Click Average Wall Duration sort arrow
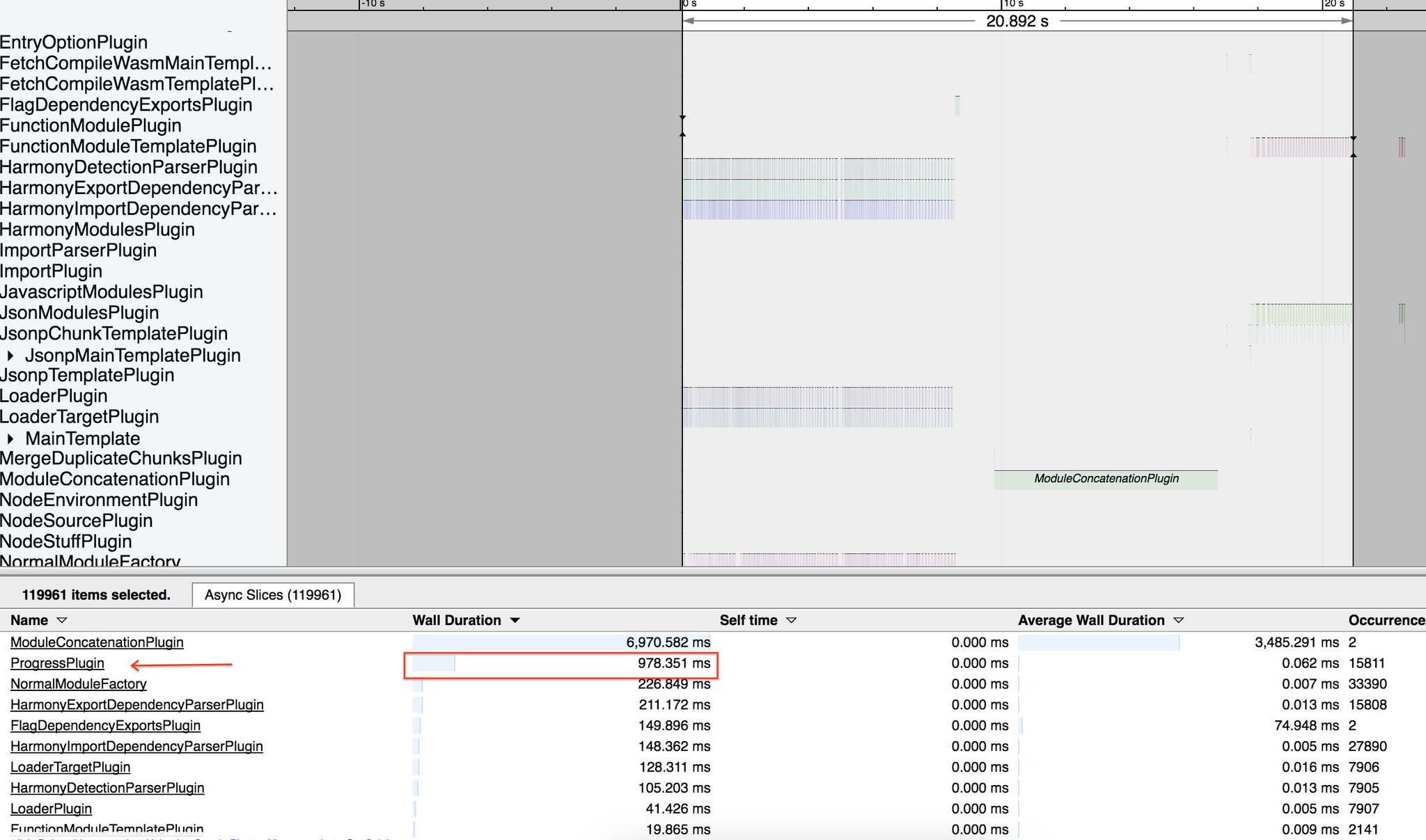Viewport: 1426px width, 840px height. (1178, 620)
